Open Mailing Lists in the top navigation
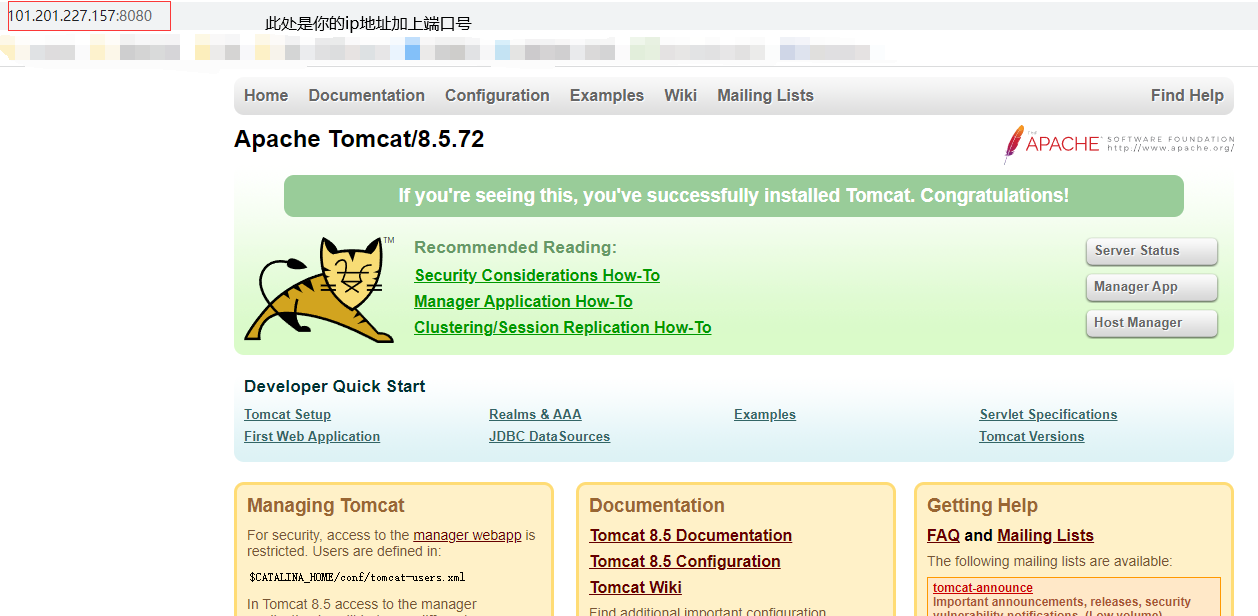Screen dimensions: 1258x616 pyautogui.click(x=765, y=96)
